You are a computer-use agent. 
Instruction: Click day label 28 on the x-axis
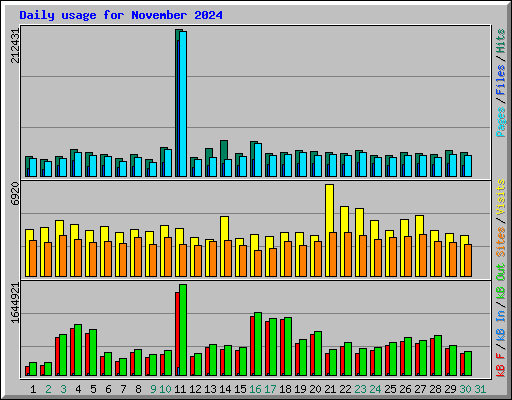[x=435, y=389]
